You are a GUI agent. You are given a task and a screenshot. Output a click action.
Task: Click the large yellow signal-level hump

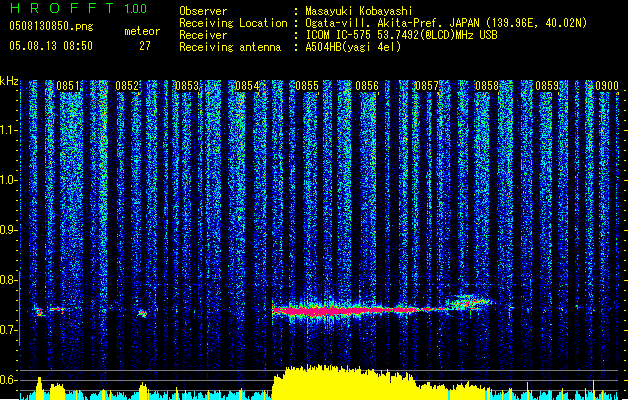coord(345,383)
